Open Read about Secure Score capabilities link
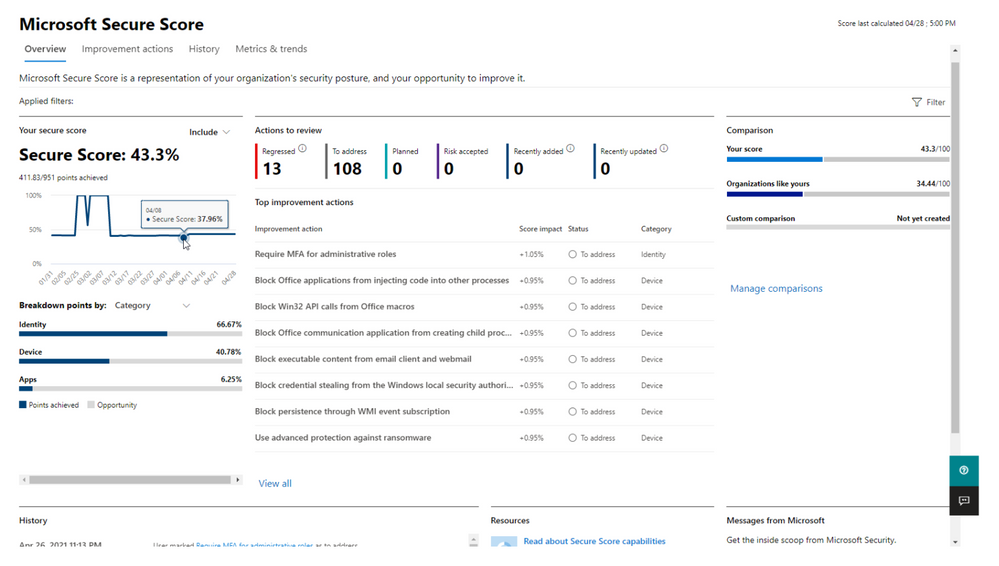Viewport: 999px width, 566px height. 594,541
